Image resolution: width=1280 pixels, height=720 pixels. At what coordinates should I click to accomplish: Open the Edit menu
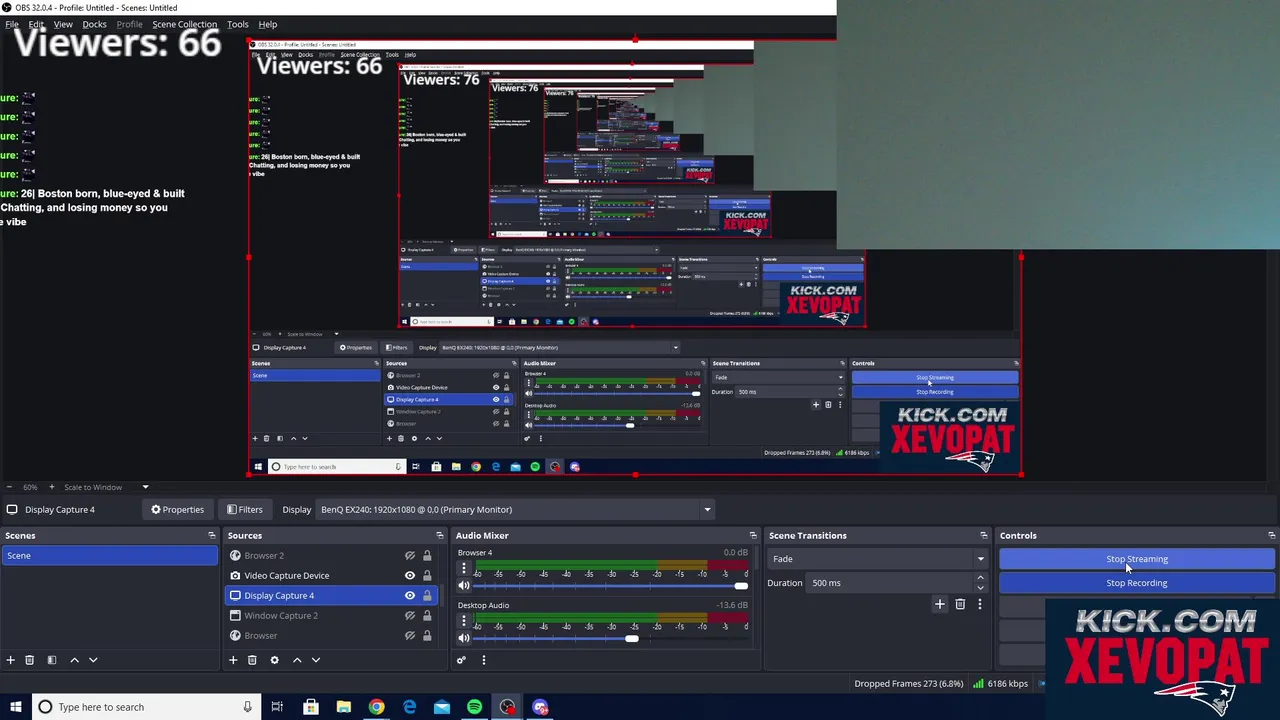tap(36, 24)
